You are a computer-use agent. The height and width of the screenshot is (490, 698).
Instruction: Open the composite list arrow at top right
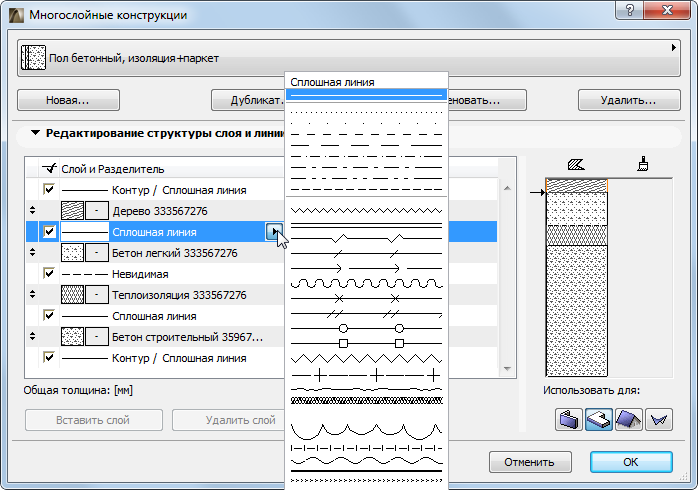point(674,48)
